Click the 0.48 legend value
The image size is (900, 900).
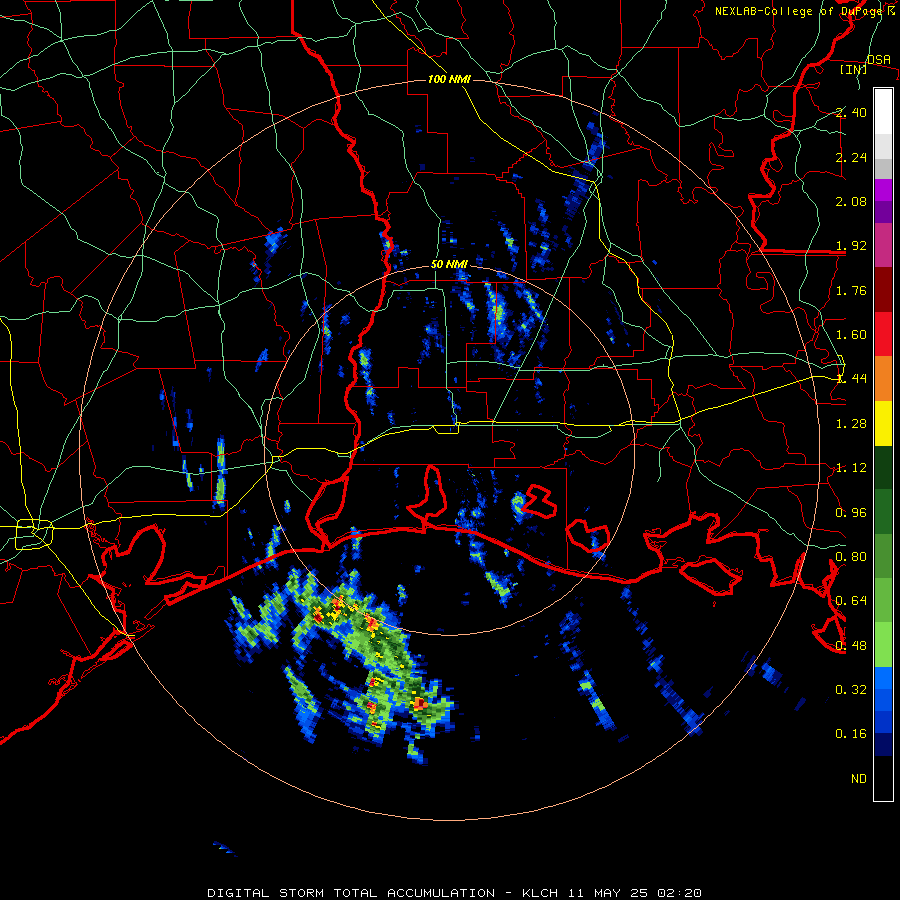pos(851,646)
